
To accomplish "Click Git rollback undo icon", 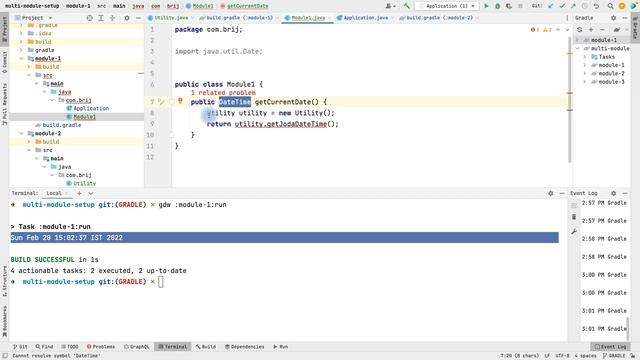I will 596,6.
